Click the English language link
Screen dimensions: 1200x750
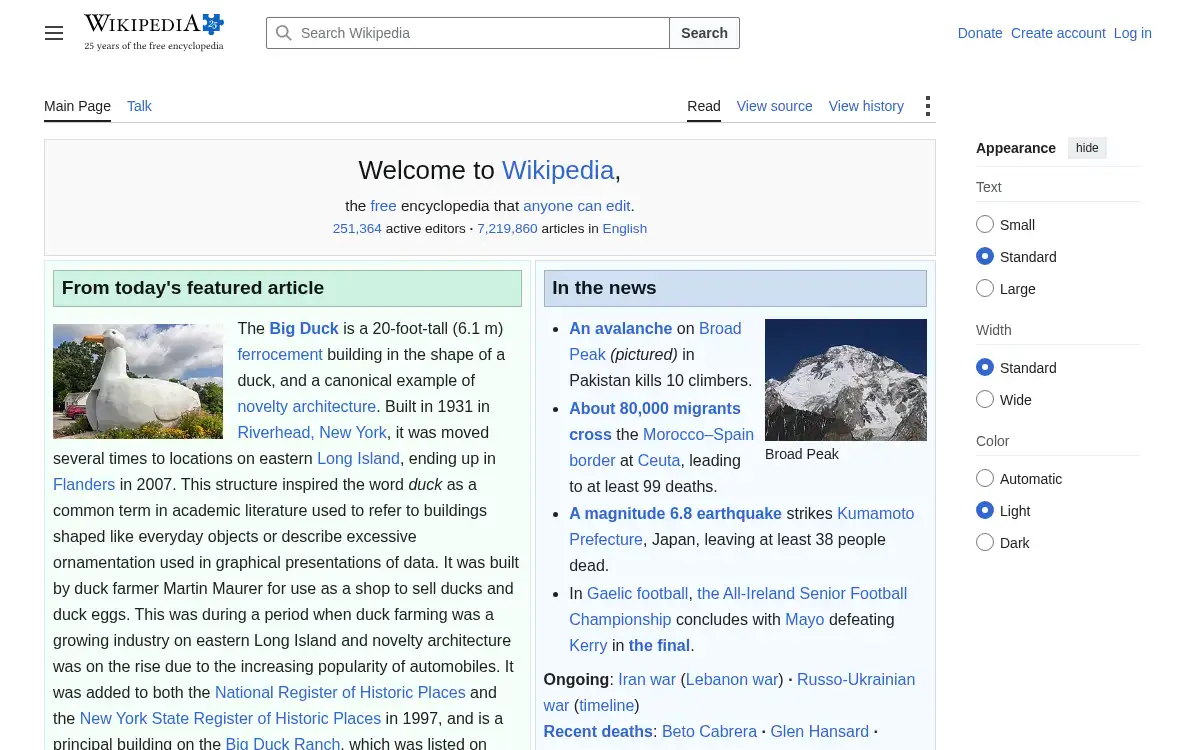pos(625,228)
